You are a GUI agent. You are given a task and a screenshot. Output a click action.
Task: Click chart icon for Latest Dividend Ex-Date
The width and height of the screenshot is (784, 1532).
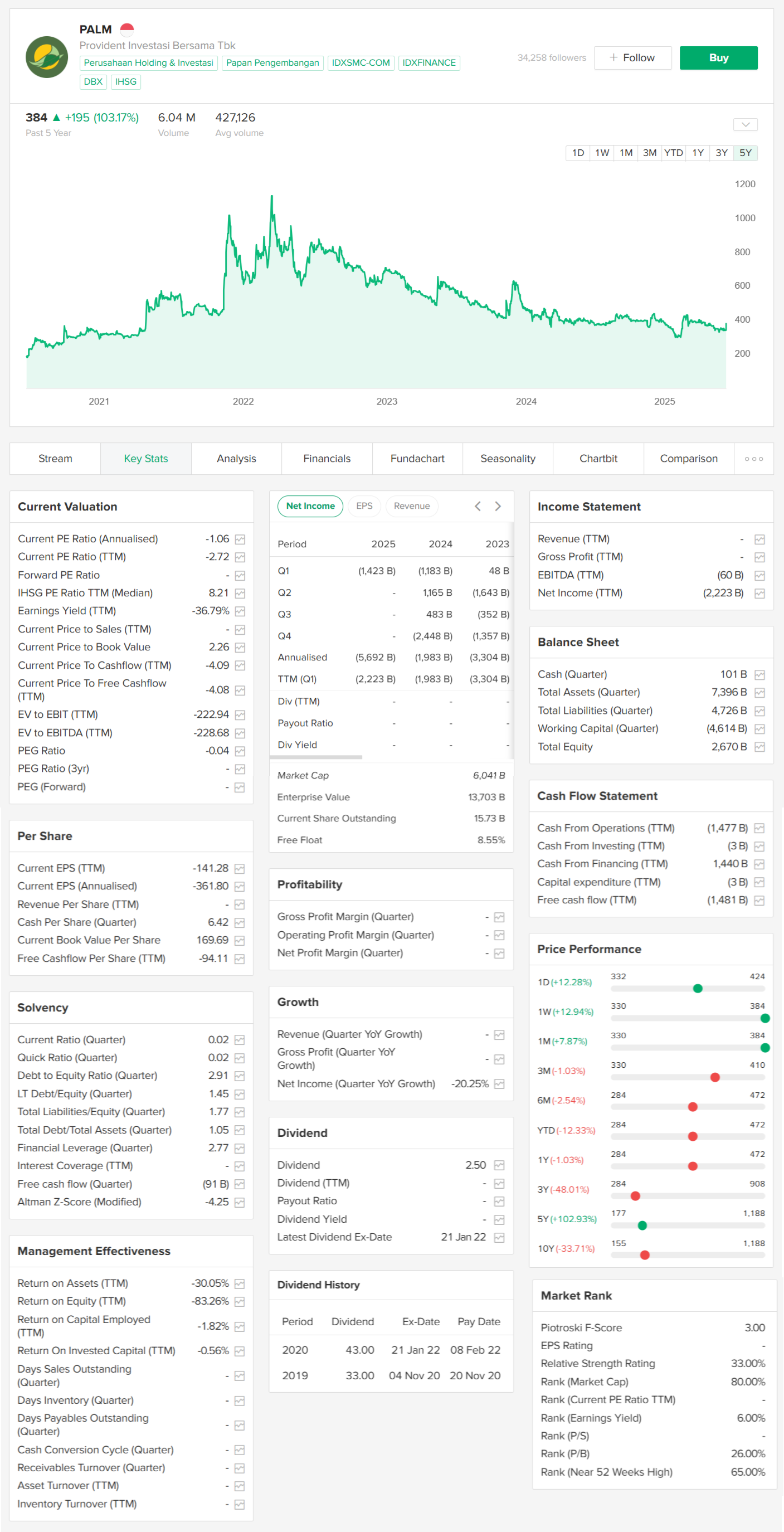(x=500, y=1238)
